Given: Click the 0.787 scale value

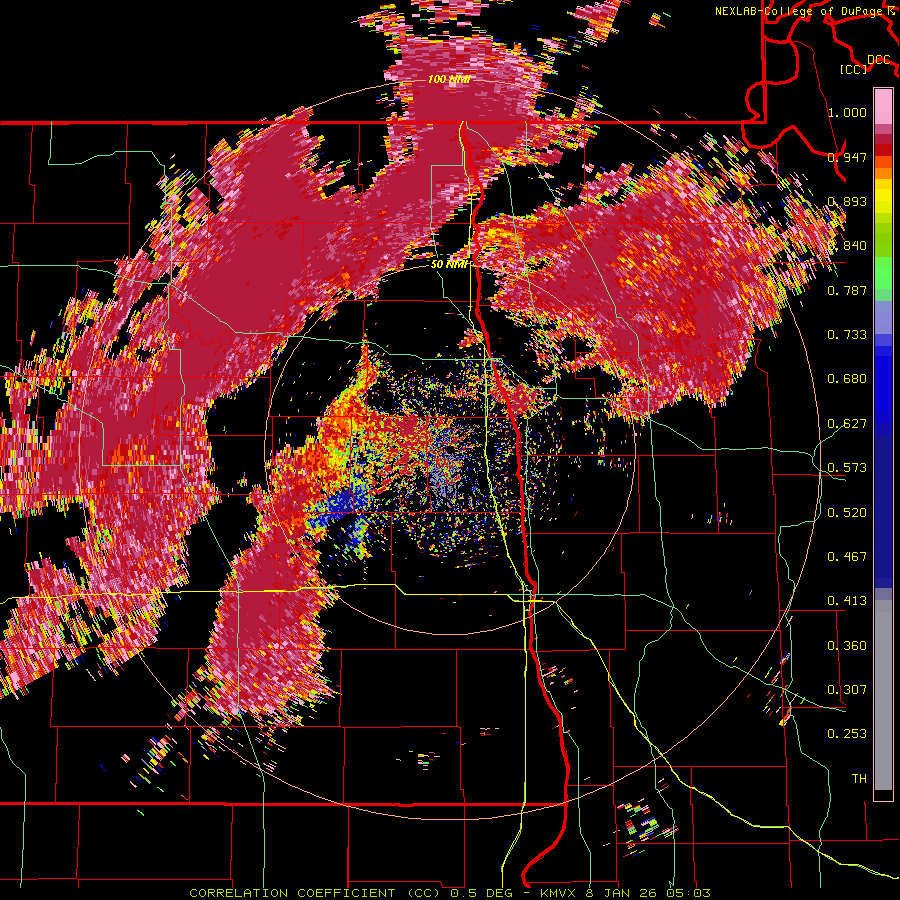Looking at the screenshot, I should (x=847, y=290).
